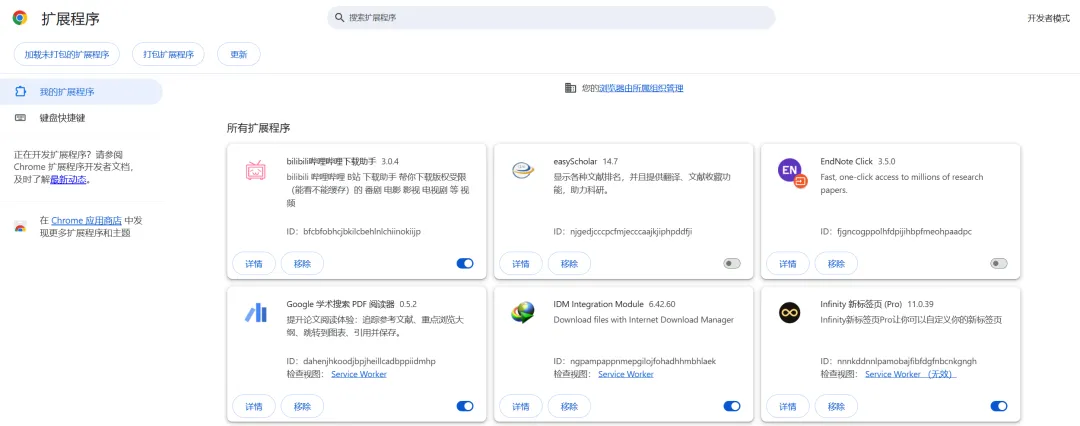Image resolution: width=1080 pixels, height=426 pixels.
Task: Disable the Google 学术搜索 PDF 阅读器 toggle
Action: pos(465,406)
